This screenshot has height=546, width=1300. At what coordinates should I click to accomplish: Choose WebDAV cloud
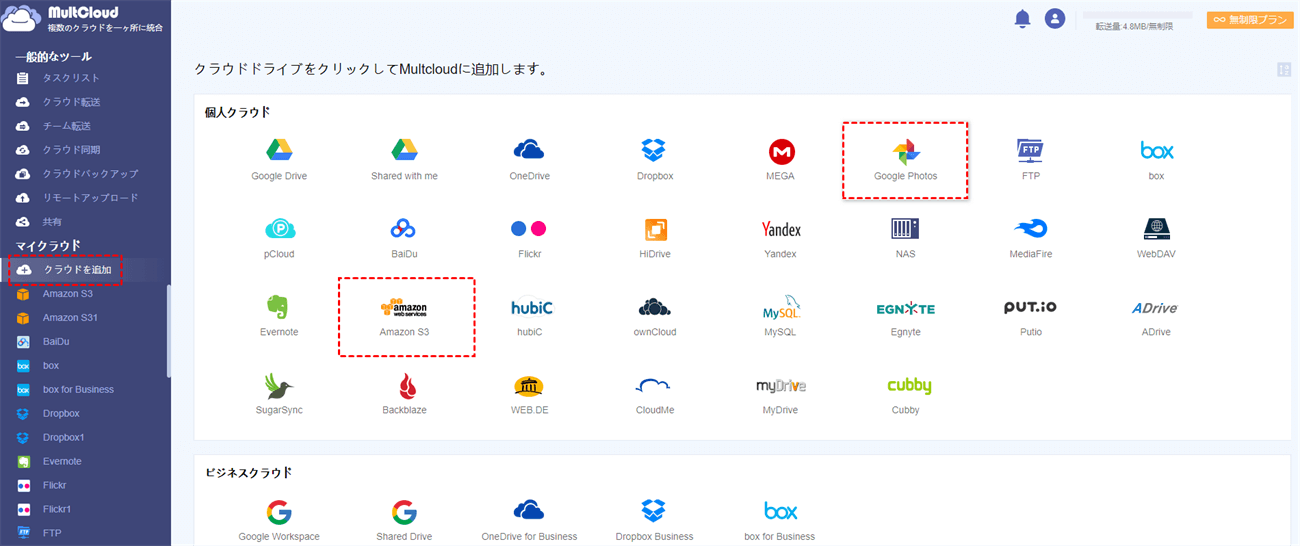[1157, 238]
